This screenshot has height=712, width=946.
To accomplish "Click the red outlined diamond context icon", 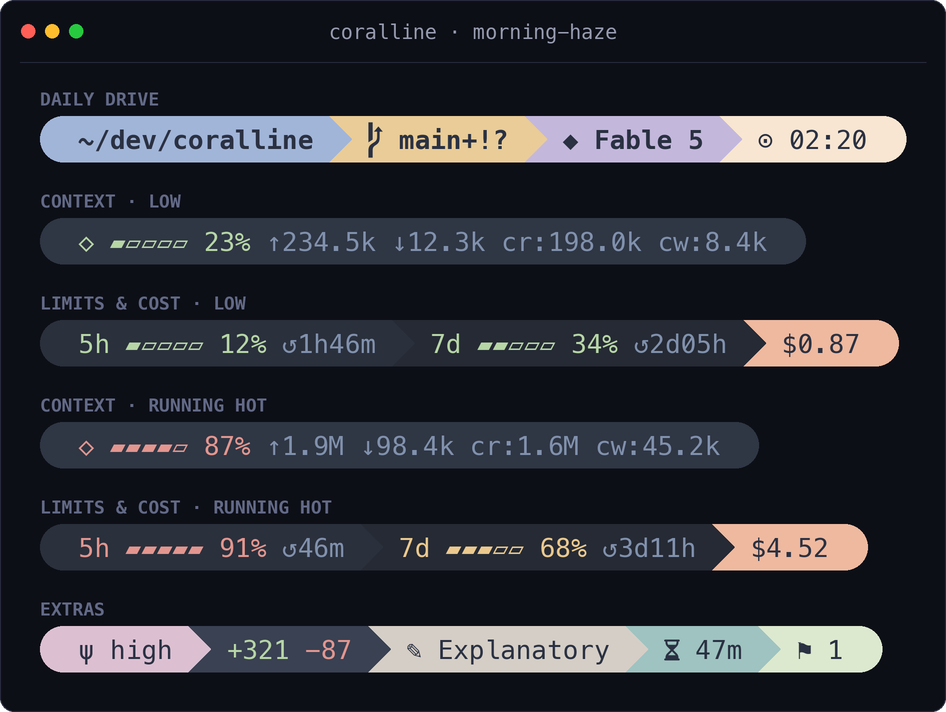I will [x=86, y=448].
